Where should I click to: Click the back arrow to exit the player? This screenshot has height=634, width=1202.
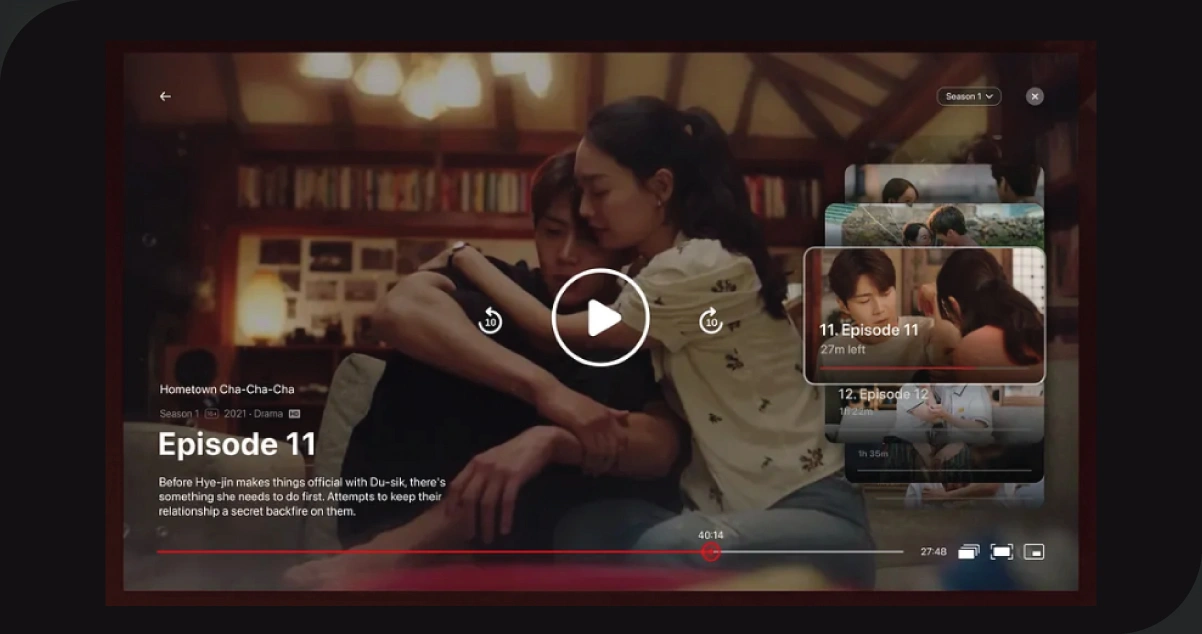coord(165,96)
